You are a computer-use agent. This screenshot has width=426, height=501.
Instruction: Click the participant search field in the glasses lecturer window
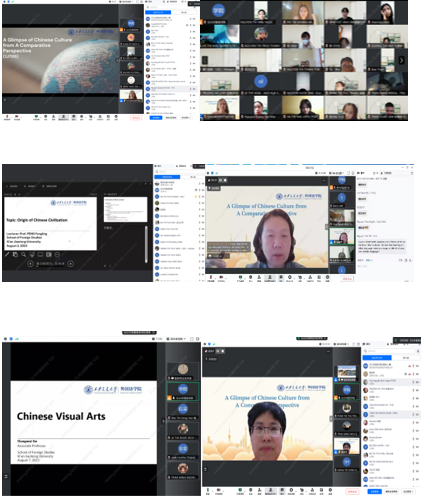pyautogui.click(x=389, y=351)
